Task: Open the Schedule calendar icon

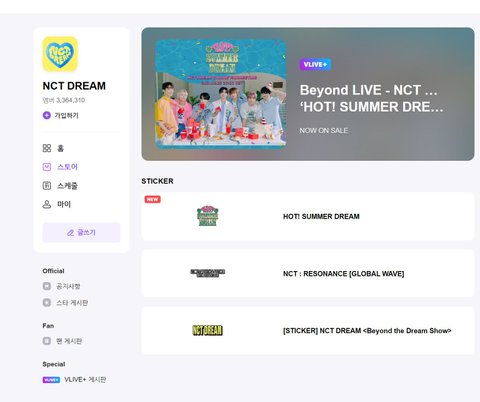Action: click(x=47, y=186)
